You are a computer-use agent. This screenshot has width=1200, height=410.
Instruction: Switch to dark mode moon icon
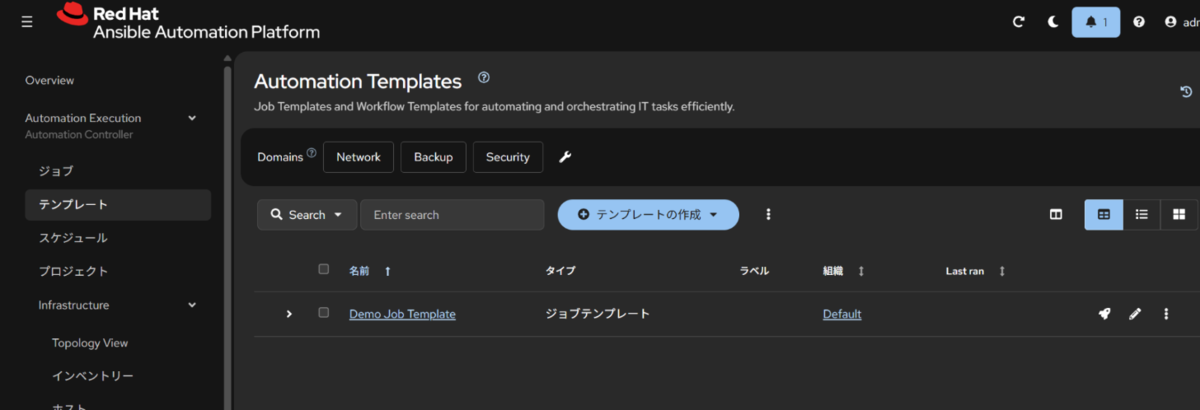(1053, 22)
